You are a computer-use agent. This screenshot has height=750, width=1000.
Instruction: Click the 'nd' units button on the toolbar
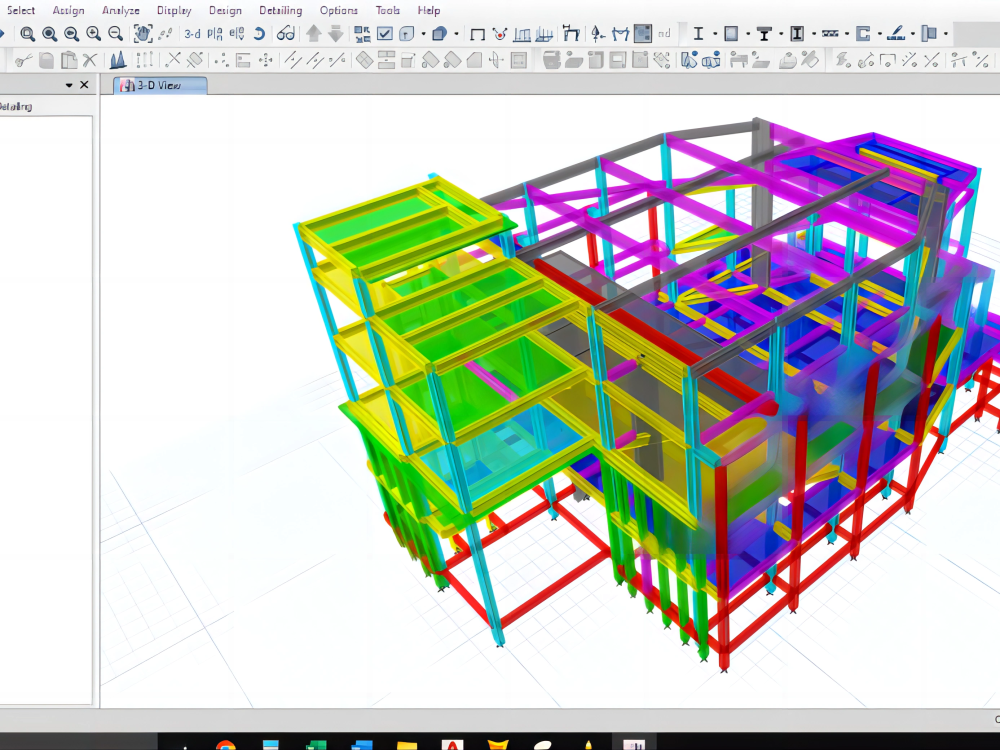(x=663, y=33)
